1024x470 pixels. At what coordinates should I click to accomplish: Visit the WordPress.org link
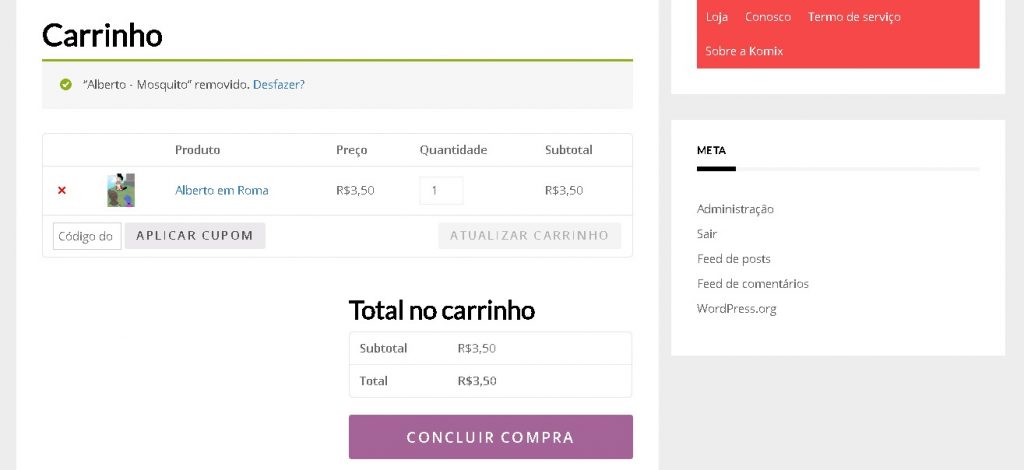(736, 309)
